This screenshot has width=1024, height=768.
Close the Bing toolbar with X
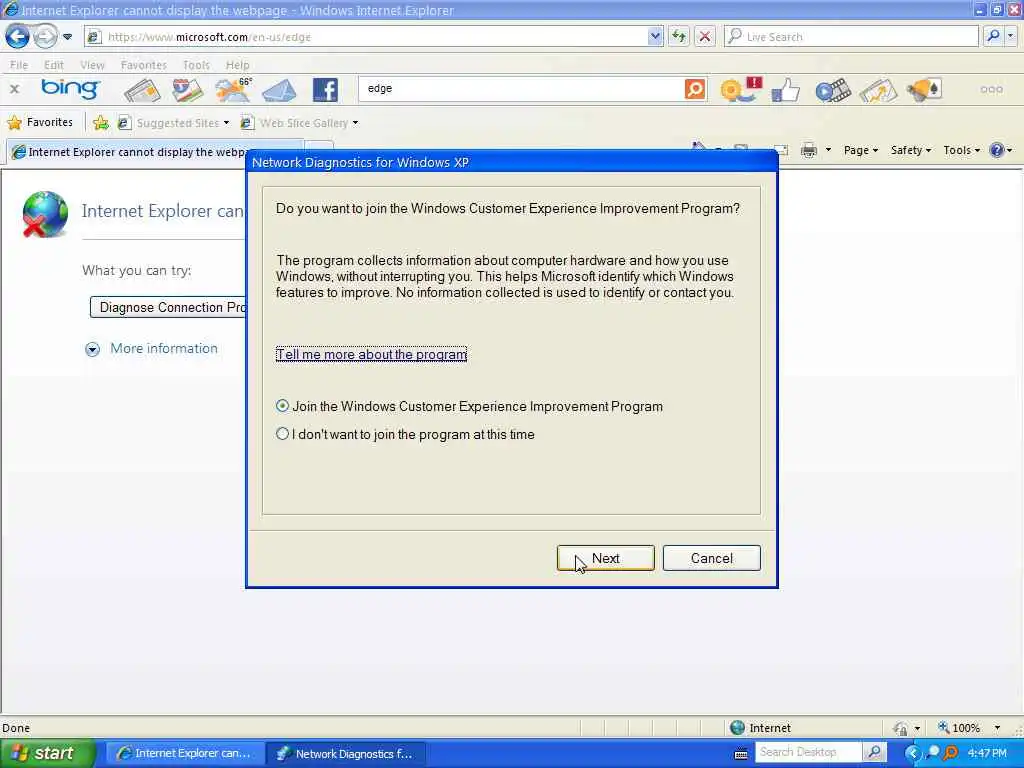click(14, 89)
